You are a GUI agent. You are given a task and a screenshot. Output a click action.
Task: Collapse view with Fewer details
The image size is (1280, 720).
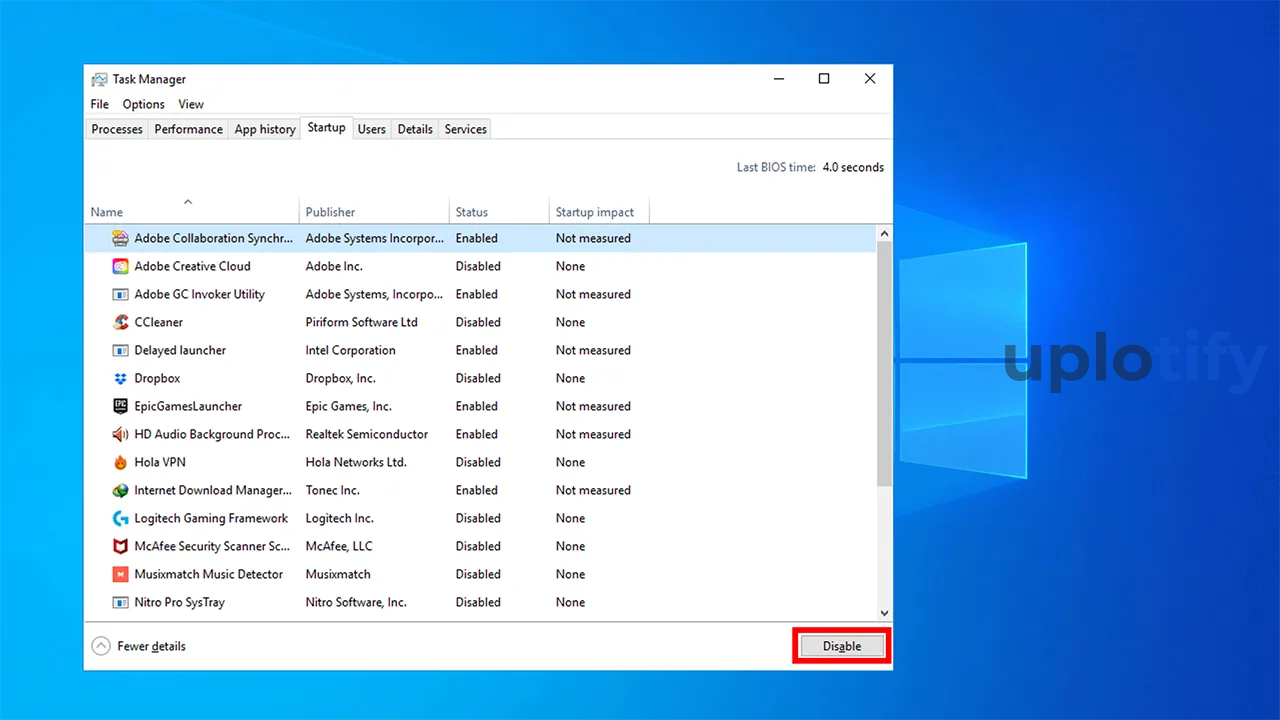(139, 646)
